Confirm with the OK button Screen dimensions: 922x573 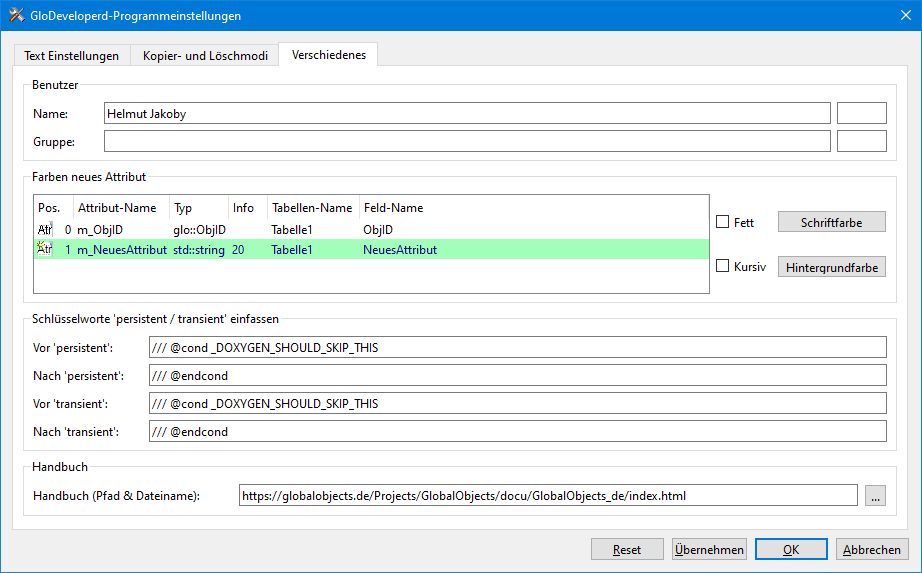[x=791, y=549]
